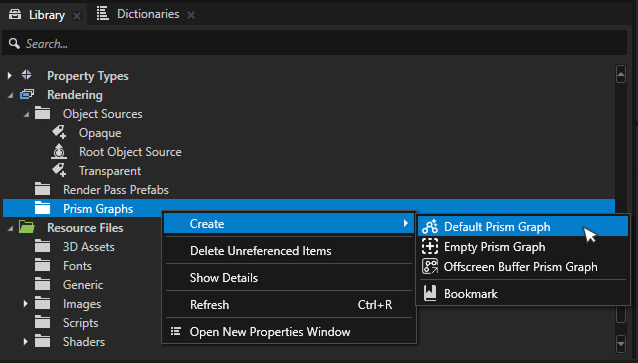Click the Root Object Source icon
This screenshot has height=363, width=638.
[59, 151]
